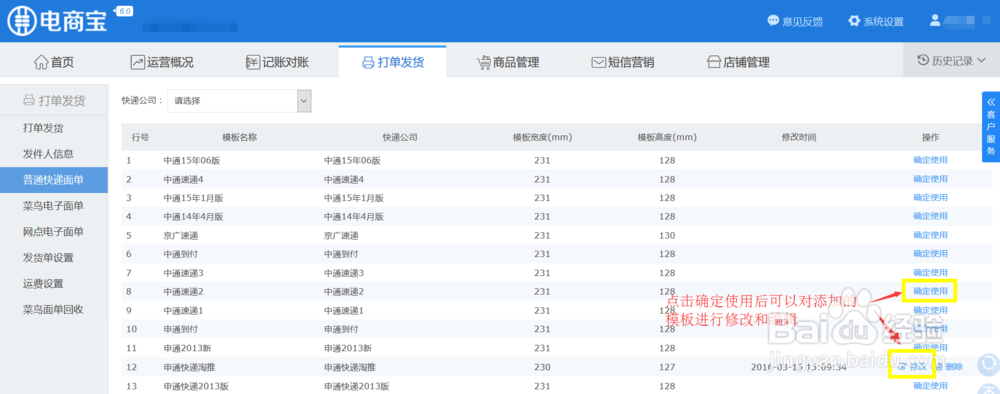Click 确定使用 for 中通到付 row
This screenshot has width=1000, height=394.
pyautogui.click(x=930, y=254)
